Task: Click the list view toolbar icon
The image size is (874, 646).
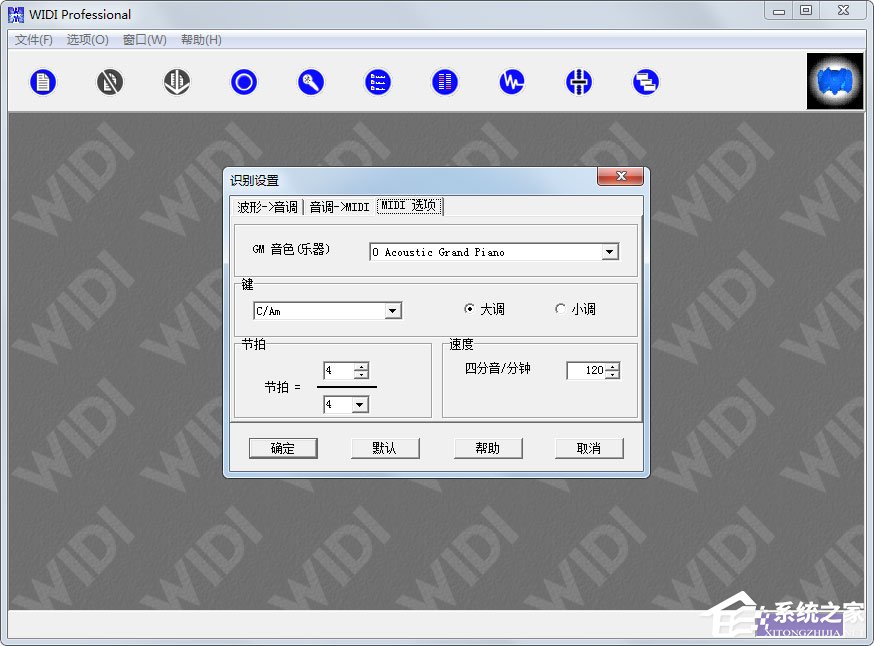Action: pos(377,82)
